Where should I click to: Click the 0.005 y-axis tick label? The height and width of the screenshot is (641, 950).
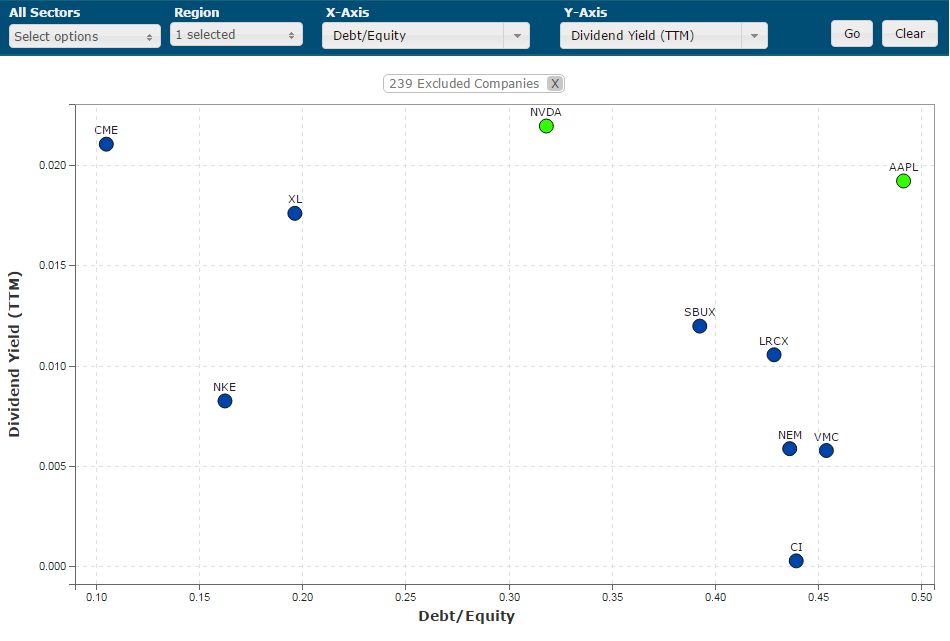tap(53, 467)
